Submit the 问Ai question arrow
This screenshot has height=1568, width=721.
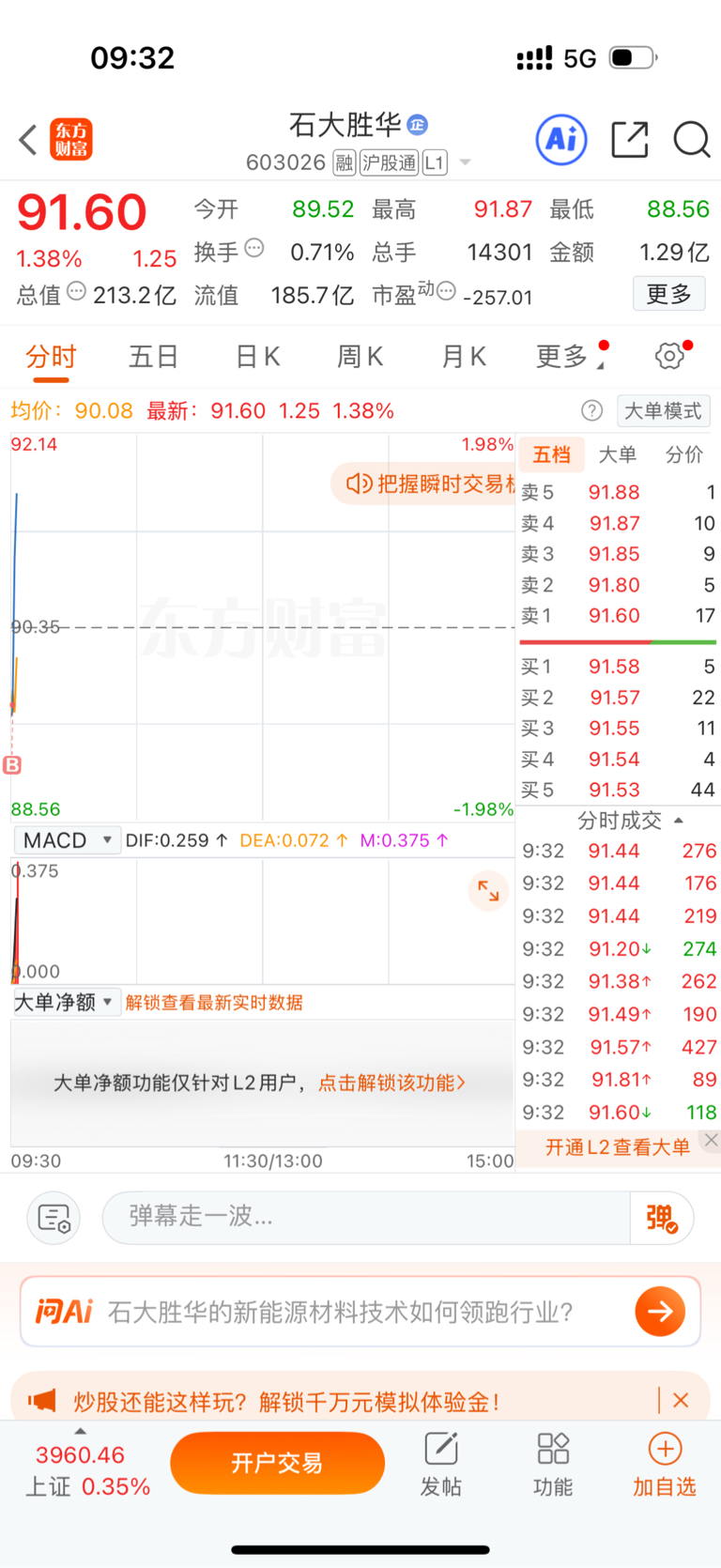point(660,1312)
